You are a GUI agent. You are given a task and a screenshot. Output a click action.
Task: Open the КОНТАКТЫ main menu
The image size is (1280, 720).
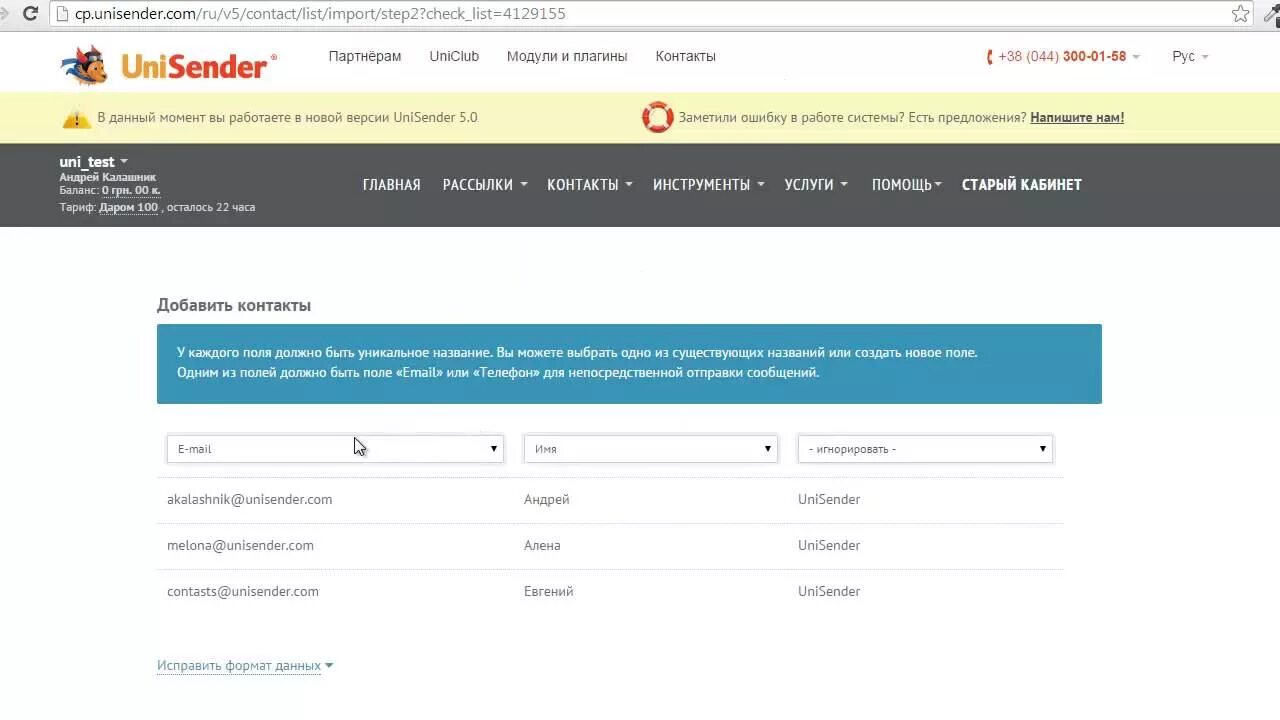point(590,185)
